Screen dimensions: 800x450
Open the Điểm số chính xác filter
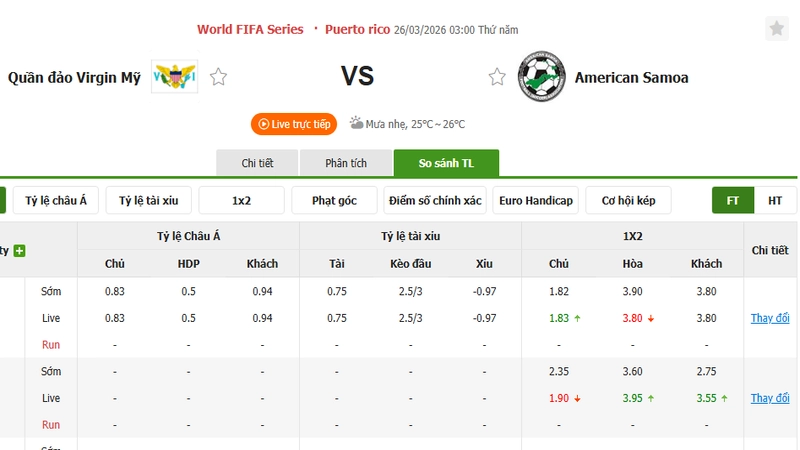point(435,200)
